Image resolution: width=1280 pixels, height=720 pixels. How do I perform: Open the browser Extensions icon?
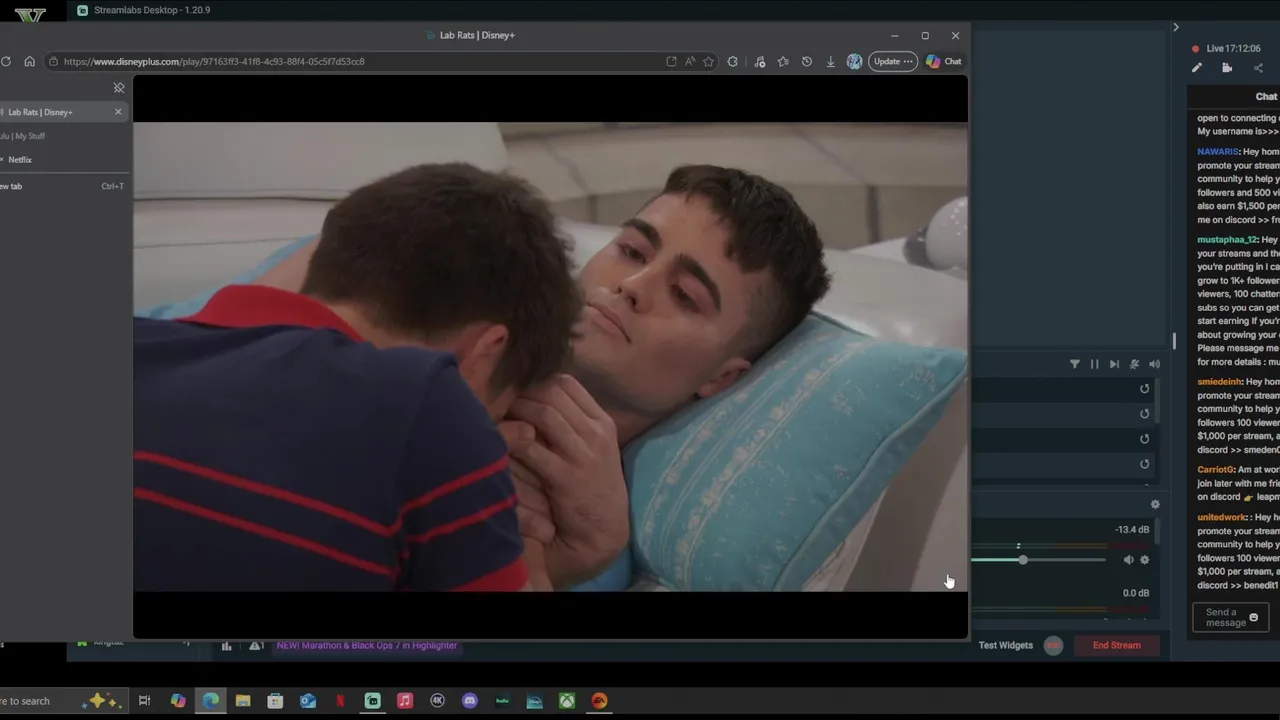pos(733,61)
